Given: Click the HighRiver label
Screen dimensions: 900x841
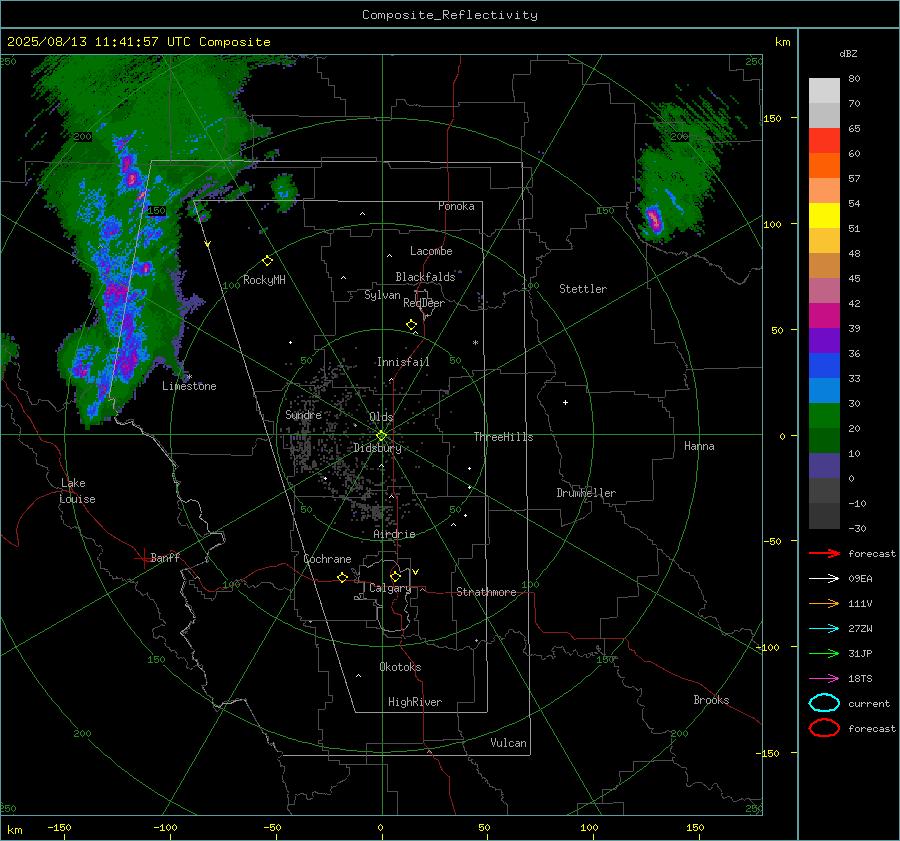Looking at the screenshot, I should point(415,702).
